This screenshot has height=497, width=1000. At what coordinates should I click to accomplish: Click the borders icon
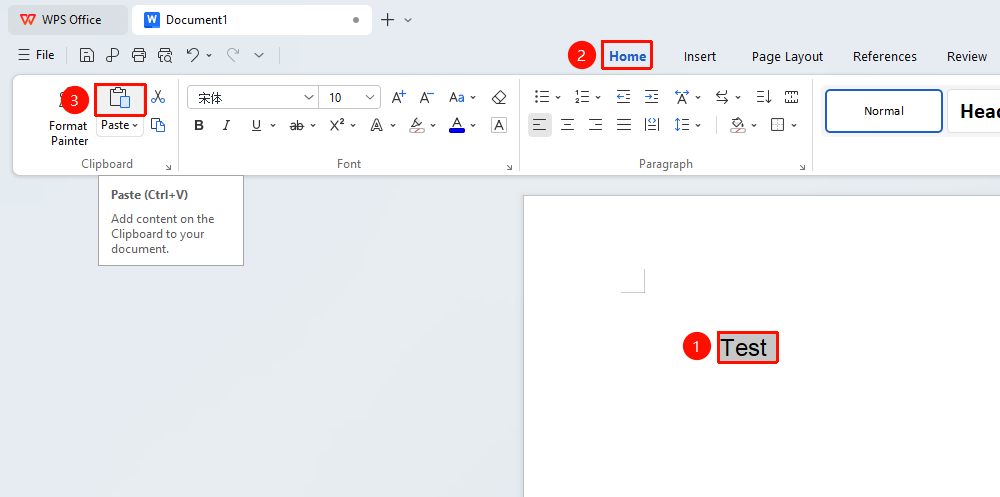coord(777,125)
